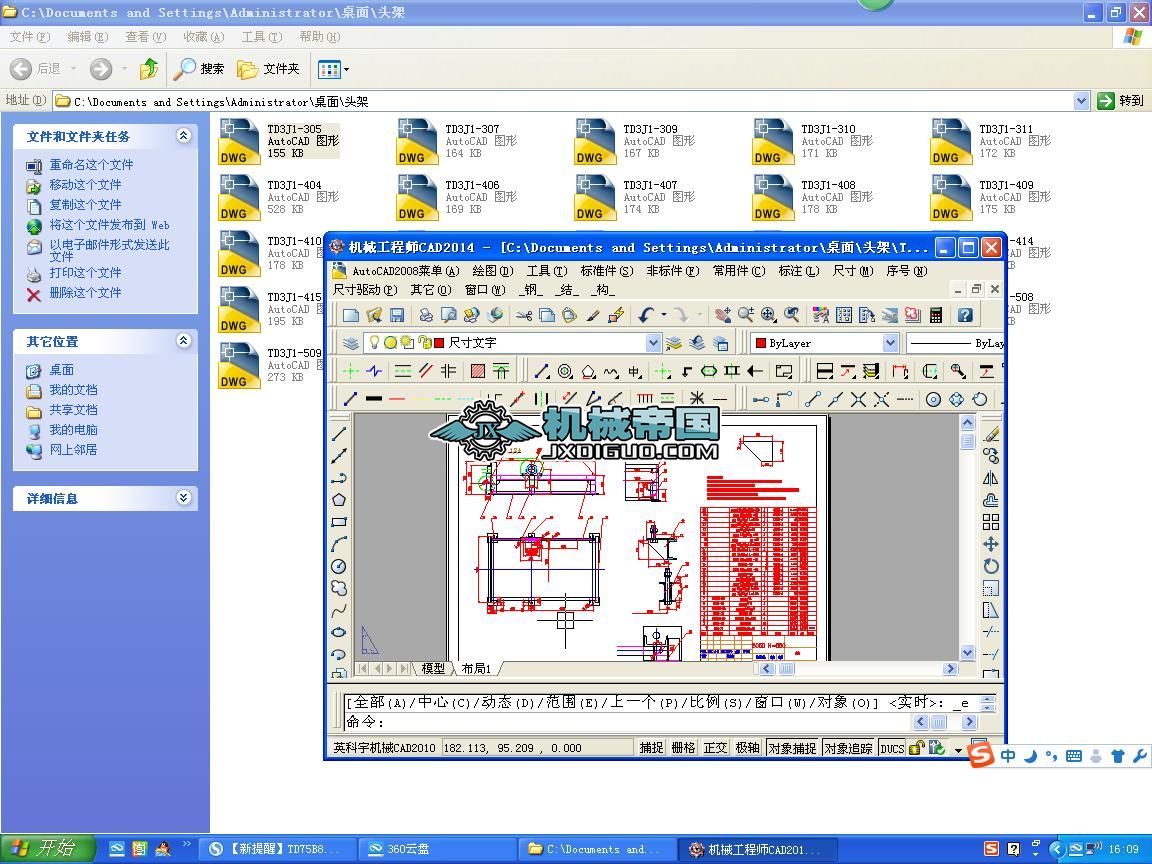
Task: Click 重命名这个文件 task link
Action: coord(91,165)
